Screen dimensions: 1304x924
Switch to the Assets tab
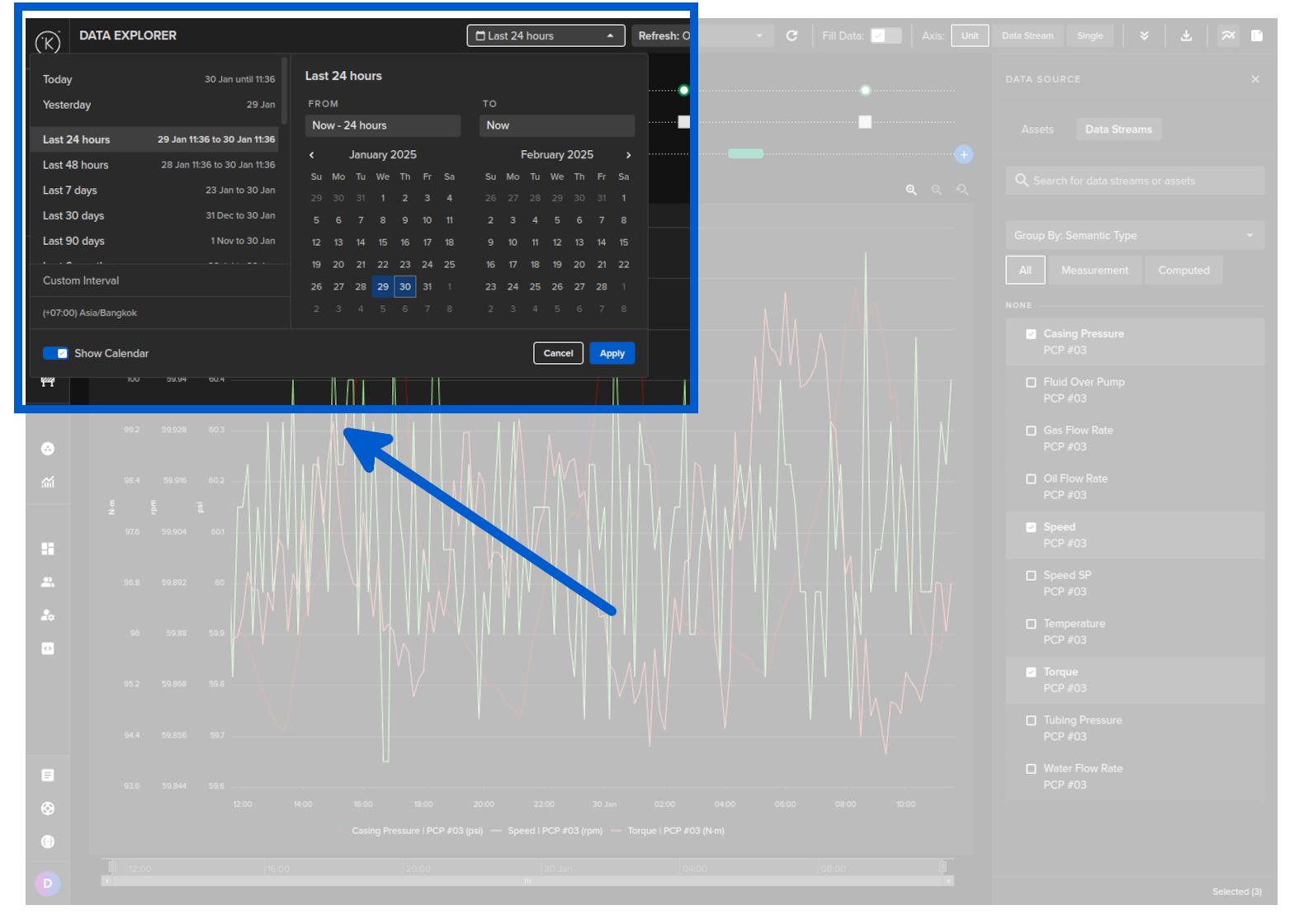coord(1037,130)
